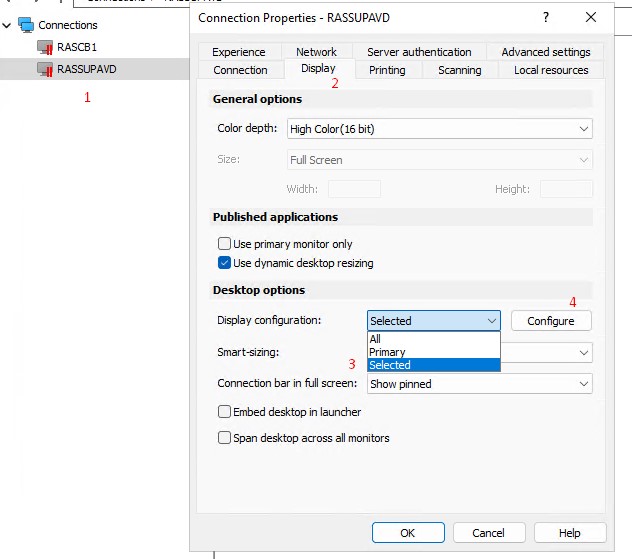Go to the Printing tab
Viewport: 632px width, 559px height.
(x=387, y=70)
